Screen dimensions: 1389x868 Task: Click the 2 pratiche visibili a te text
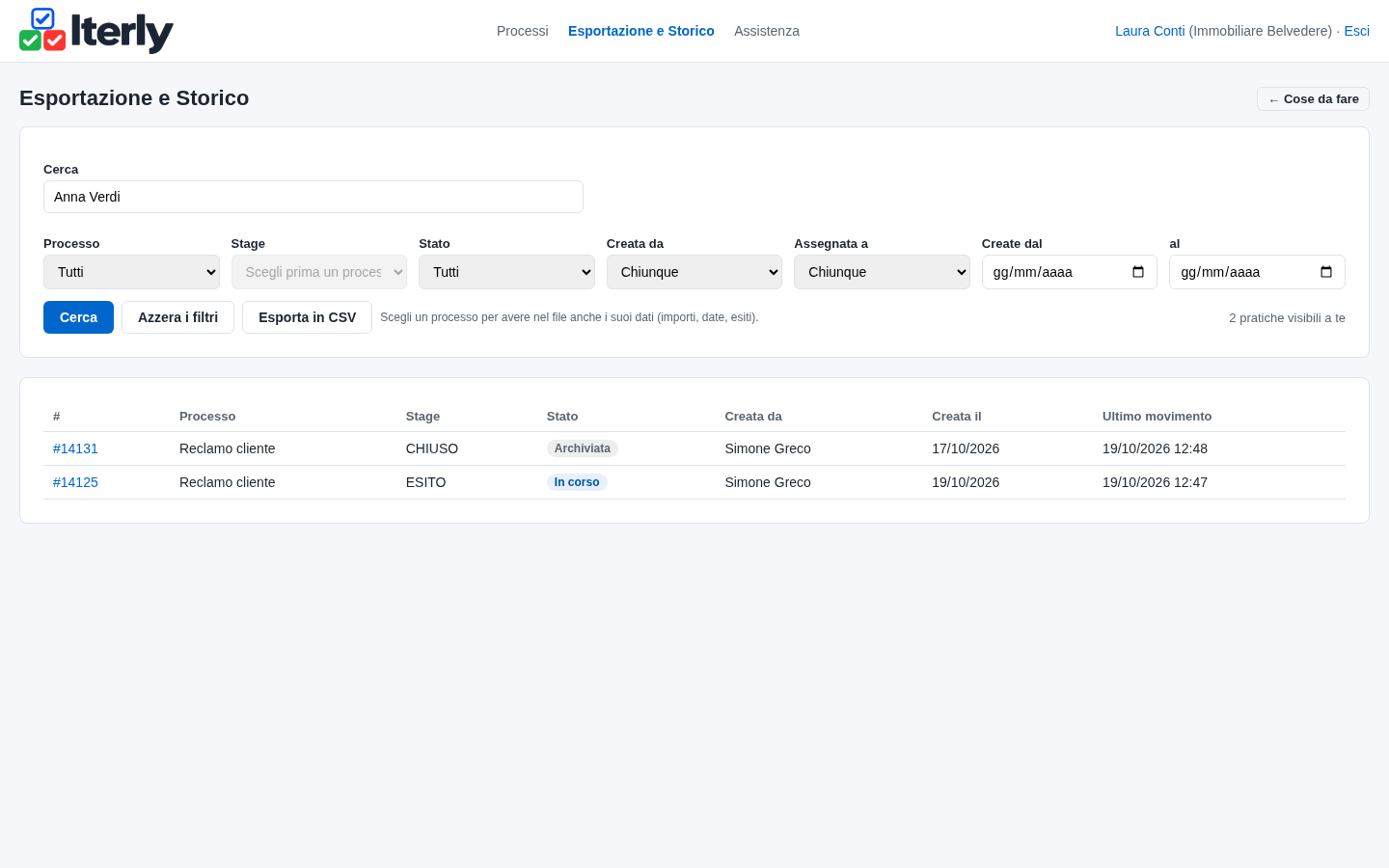tap(1287, 318)
